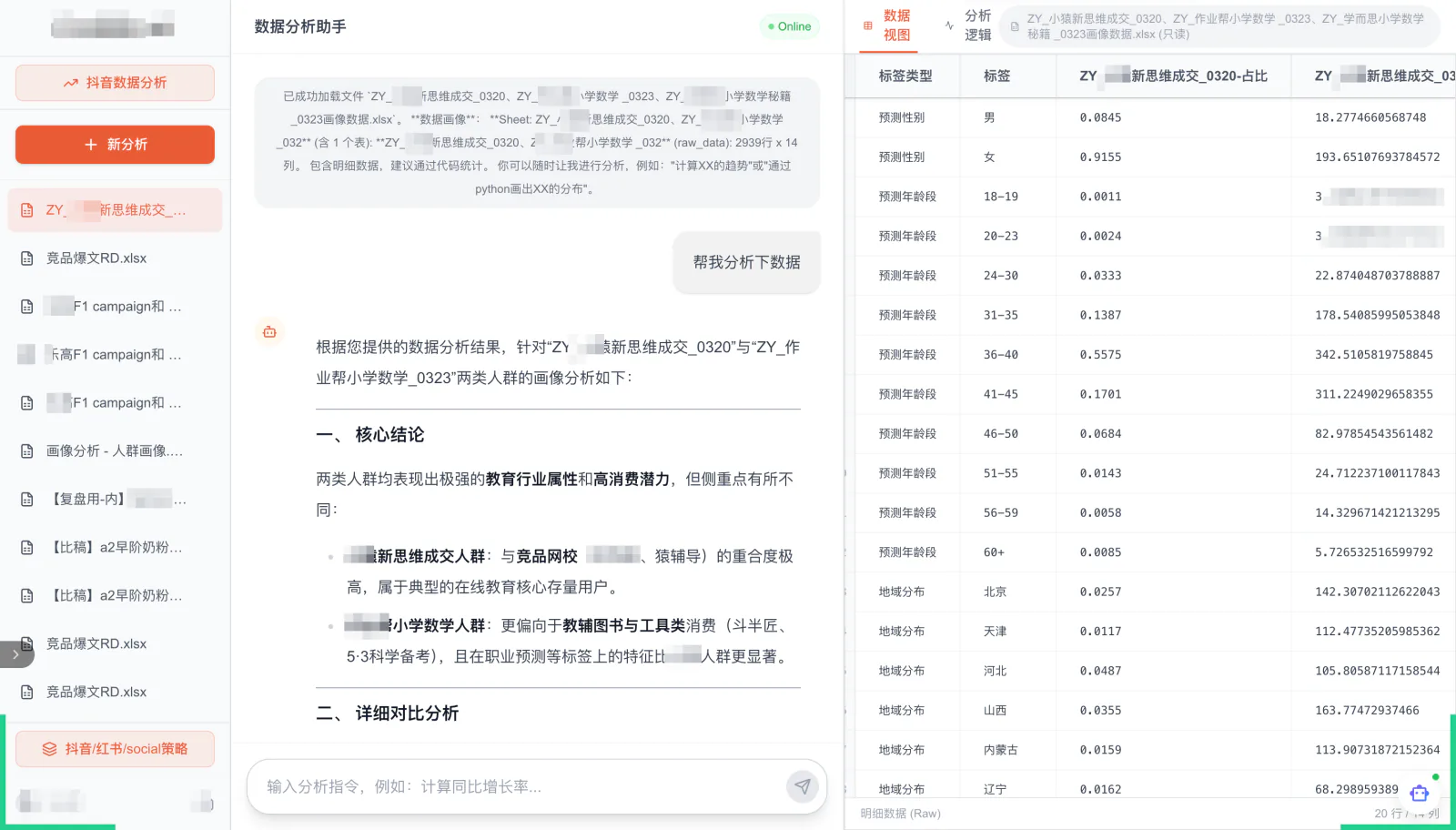Viewport: 1456px width, 830px height.
Task: Click the 数据分析助手 title
Action: coord(300,27)
